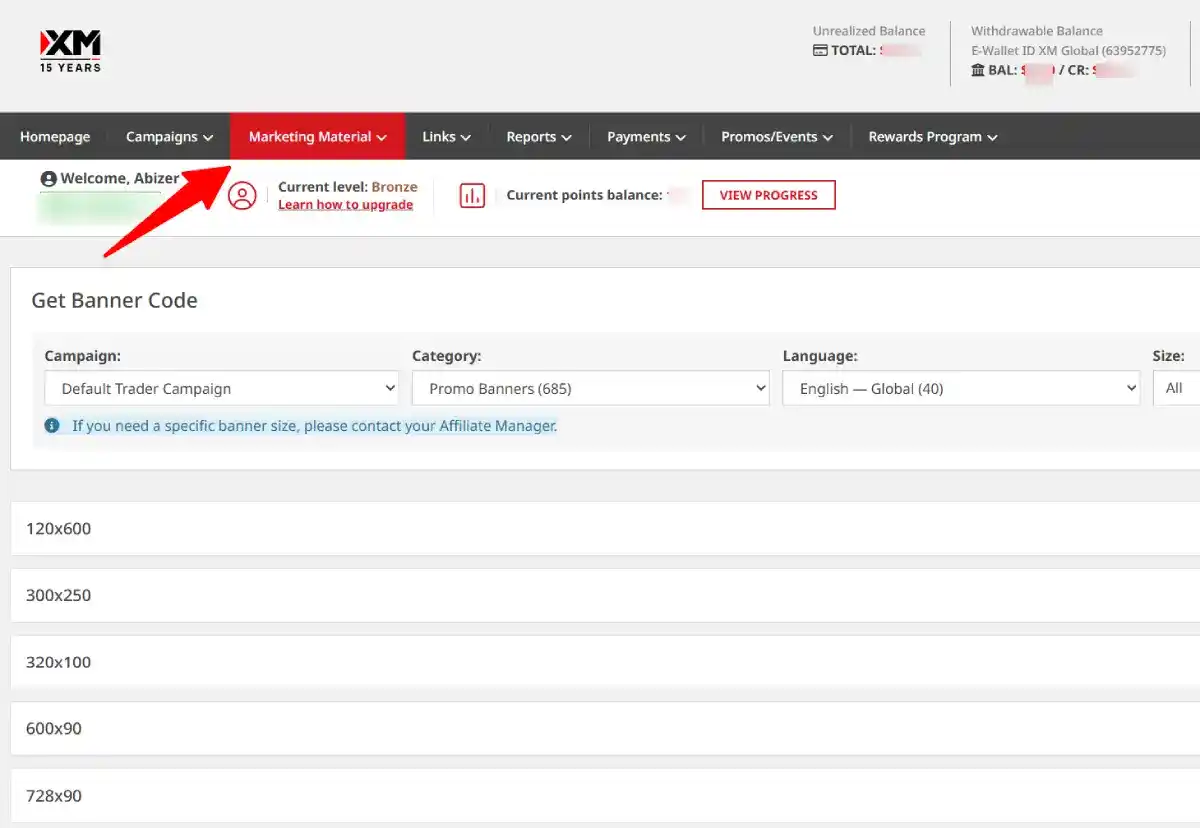Screen dimensions: 1200x828
Task: Click the user avatar icon beside Welcome
Action: click(48, 179)
